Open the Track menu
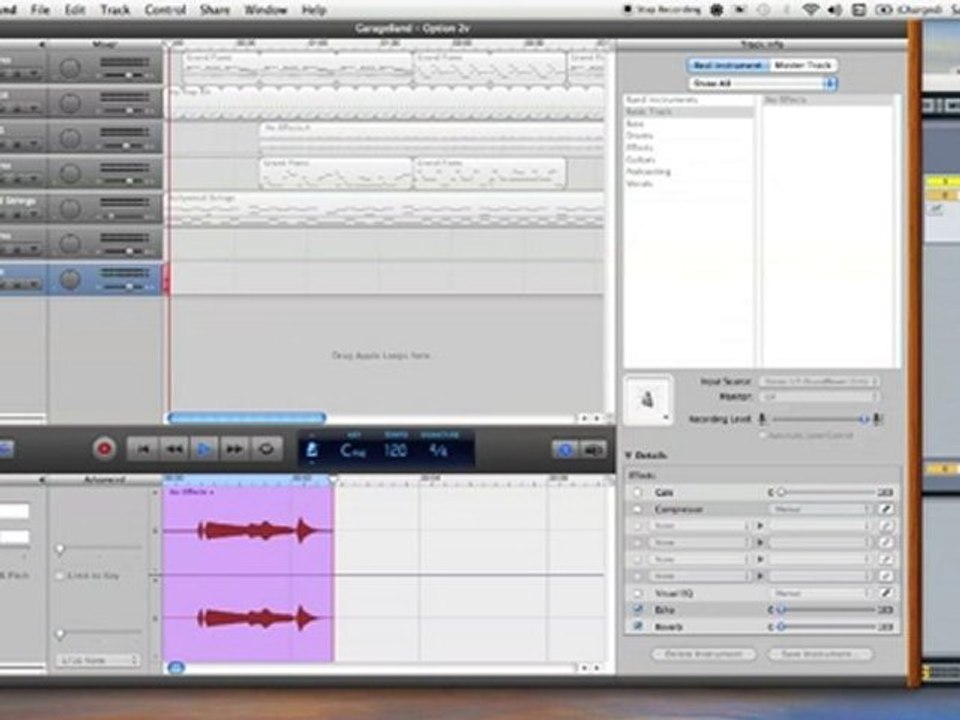This screenshot has height=720, width=960. [114, 10]
